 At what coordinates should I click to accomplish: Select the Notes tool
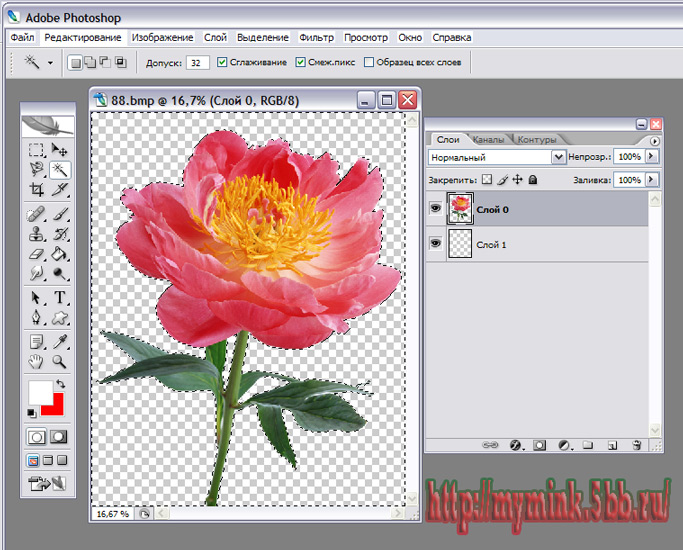tap(37, 342)
